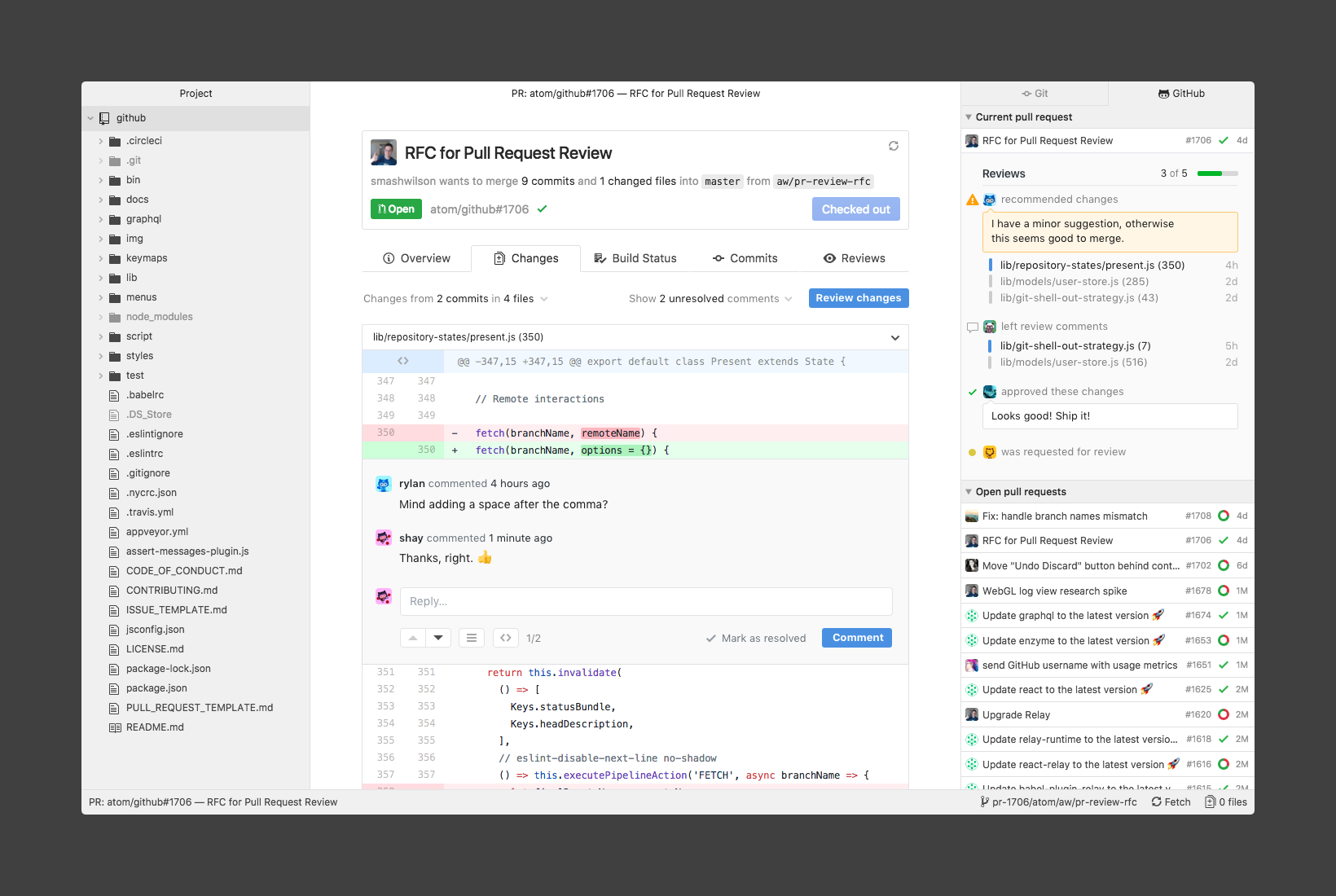Click the list icon below the reply box

(x=472, y=638)
